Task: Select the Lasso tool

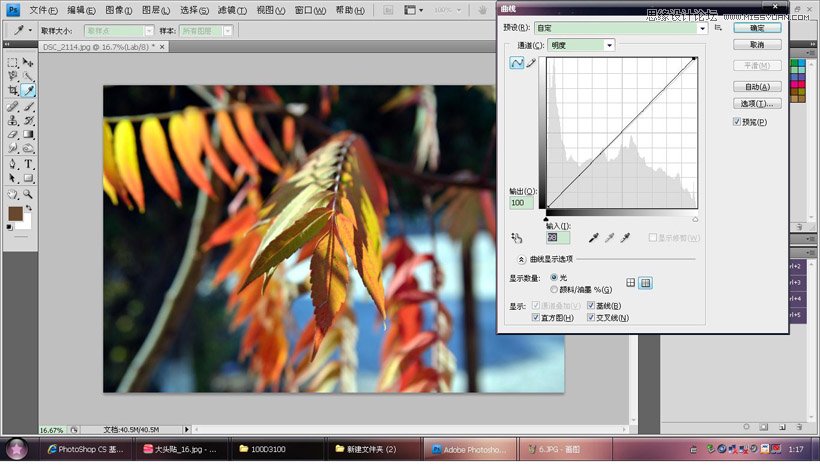Action: click(13, 76)
